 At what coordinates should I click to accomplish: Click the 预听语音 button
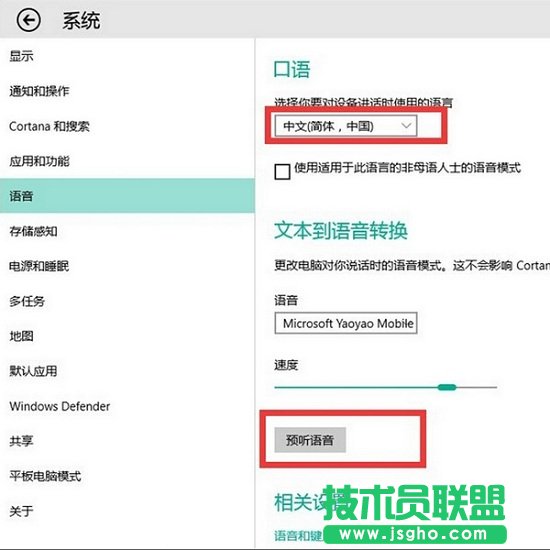coord(310,440)
